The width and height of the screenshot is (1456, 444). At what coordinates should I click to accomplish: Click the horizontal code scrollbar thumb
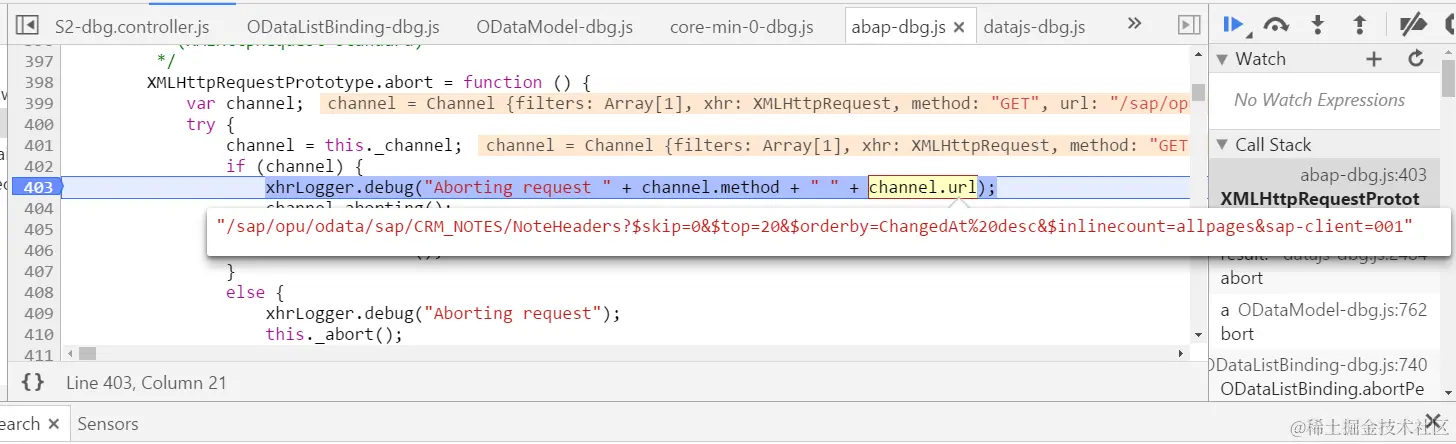[x=88, y=354]
